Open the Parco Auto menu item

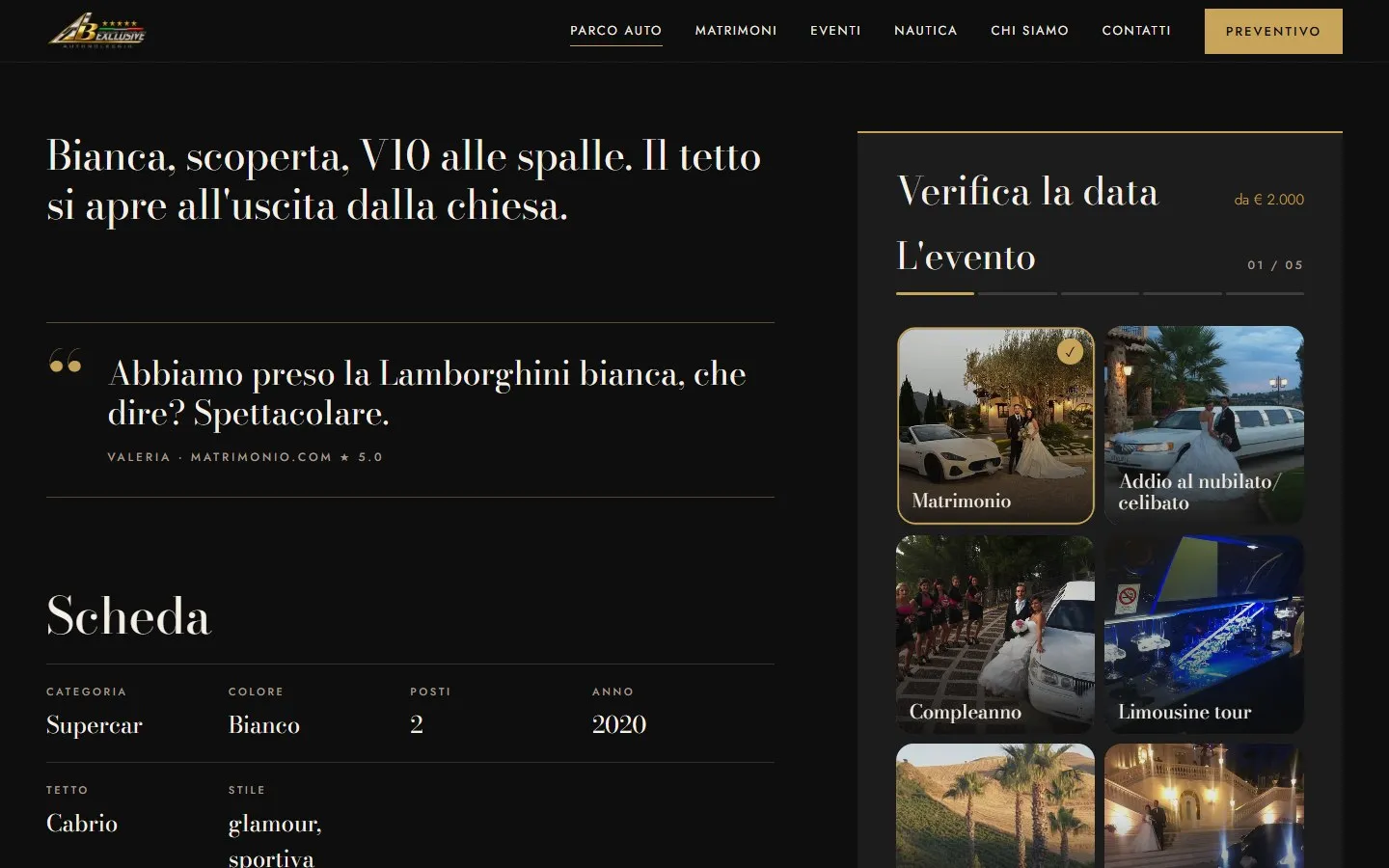tap(615, 31)
